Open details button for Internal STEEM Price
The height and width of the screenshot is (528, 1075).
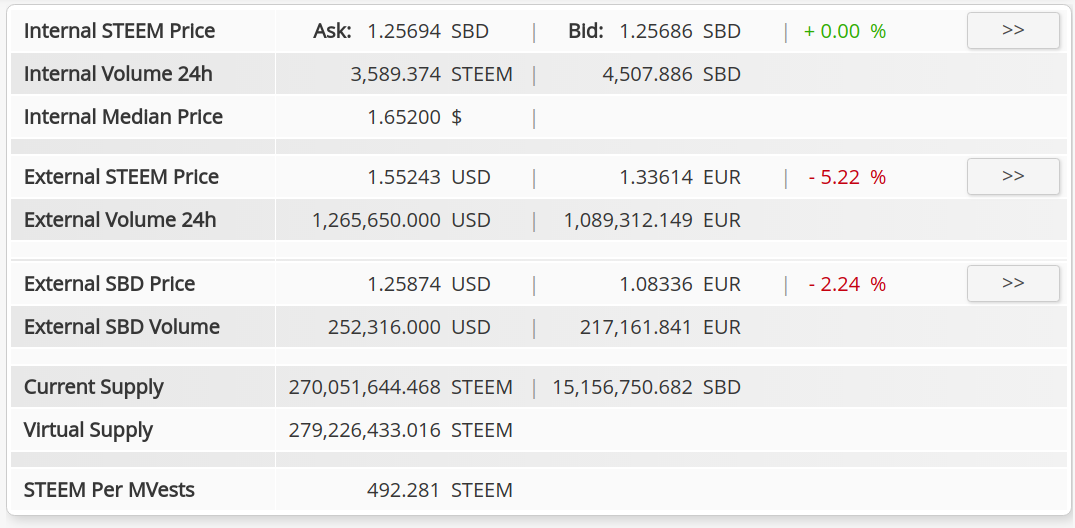pos(1013,30)
